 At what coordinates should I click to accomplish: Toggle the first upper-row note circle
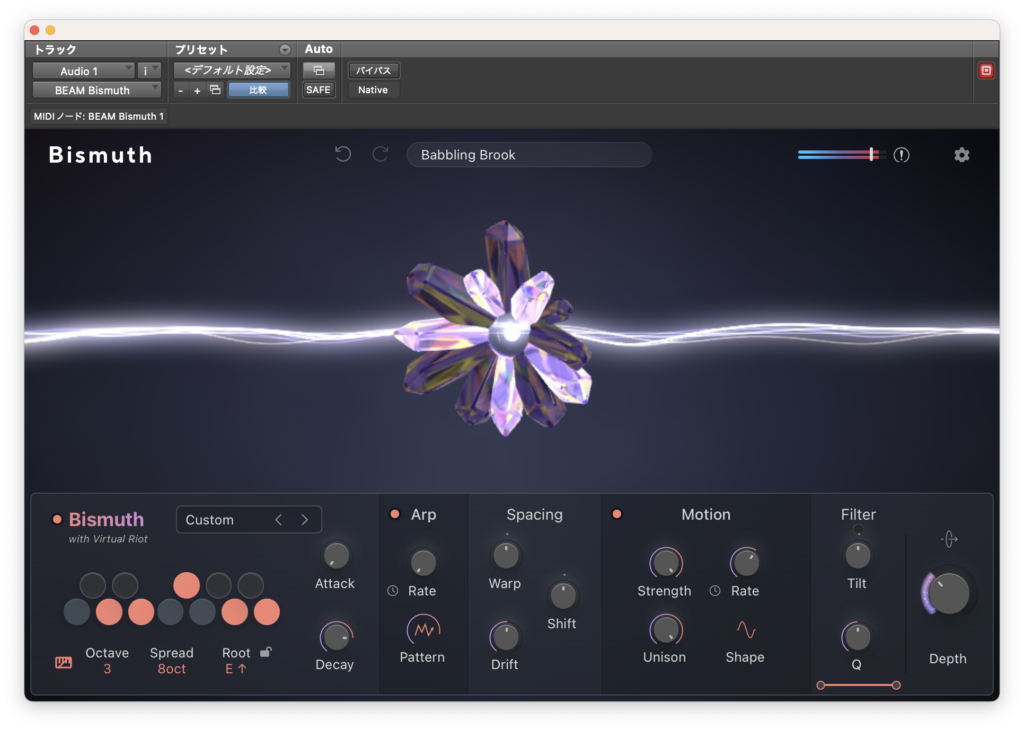point(93,585)
